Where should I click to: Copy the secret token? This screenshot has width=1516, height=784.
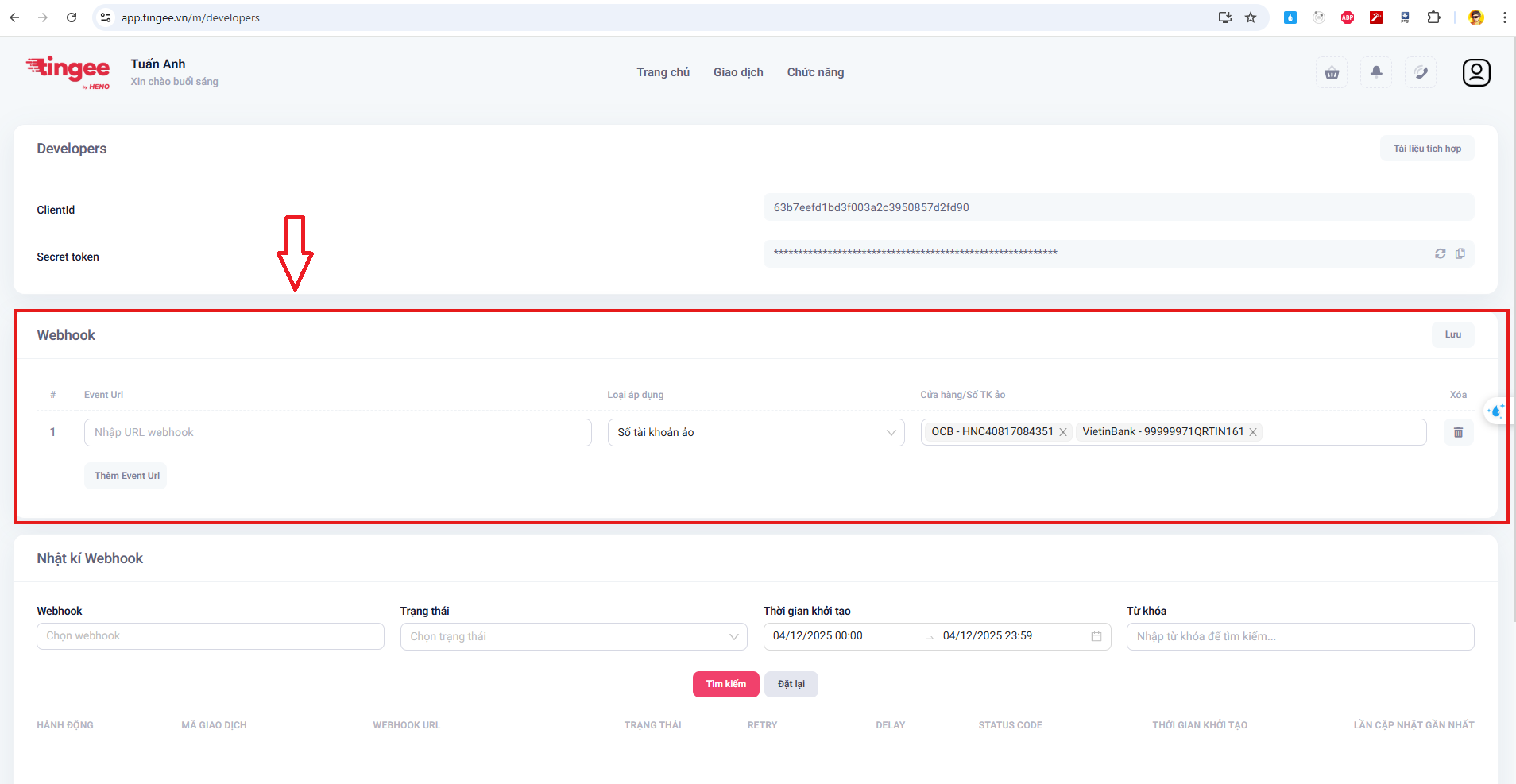click(x=1460, y=253)
